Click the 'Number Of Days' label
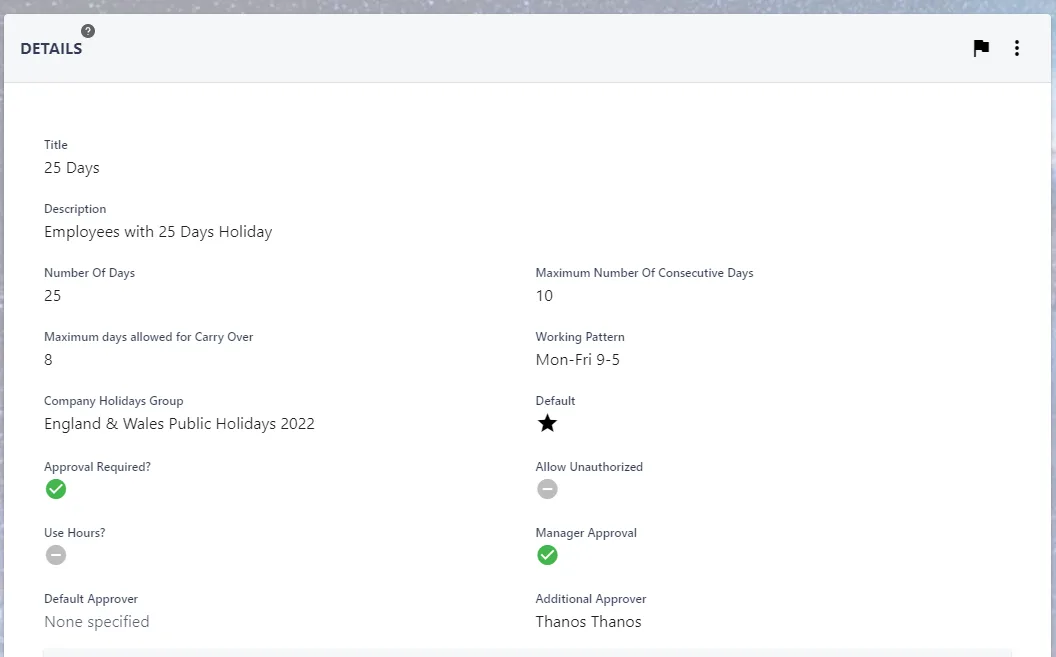Viewport: 1056px width, 657px height. click(90, 273)
